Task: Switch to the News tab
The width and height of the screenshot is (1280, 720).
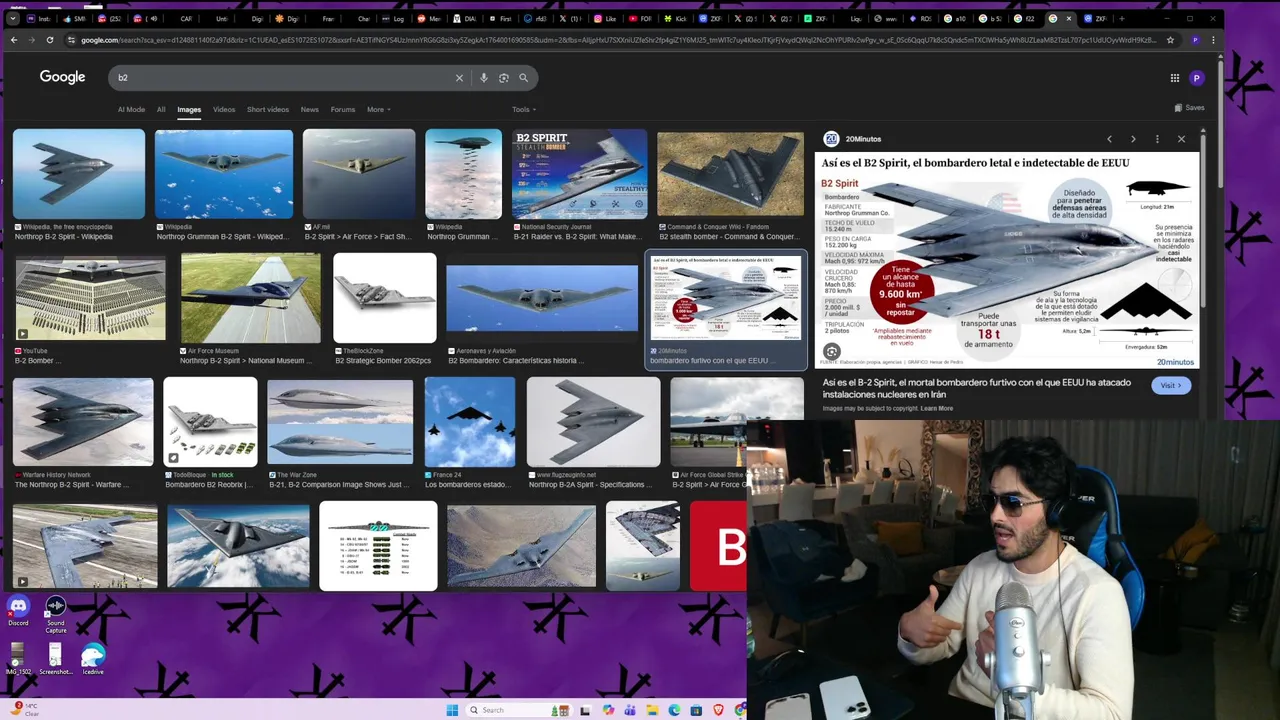Action: click(310, 109)
